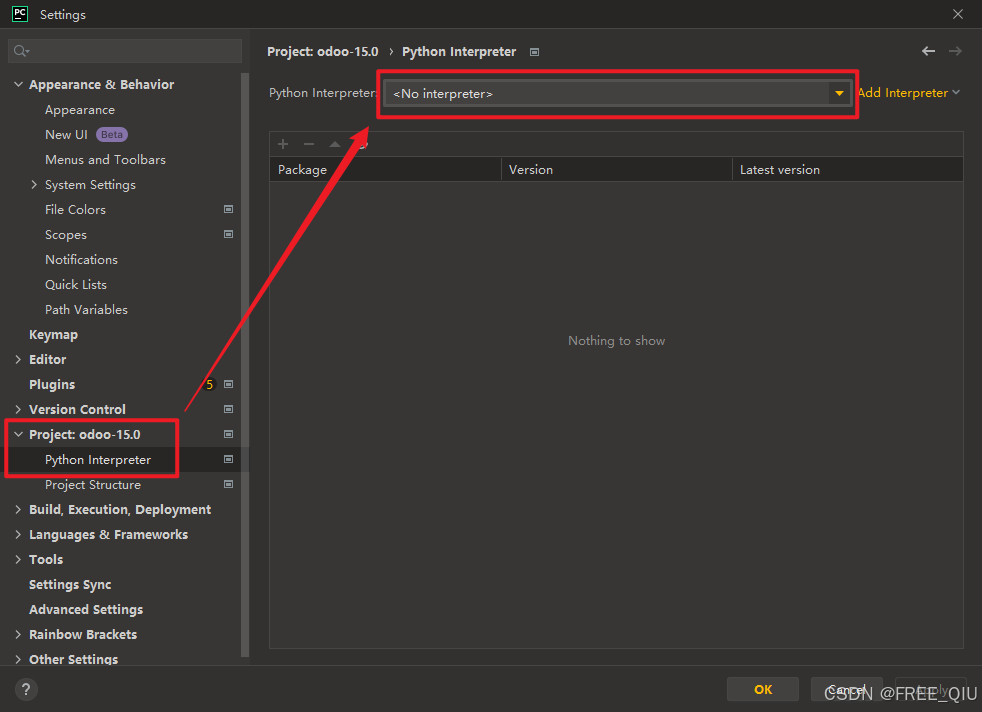Expand the Other Settings section

click(x=18, y=659)
